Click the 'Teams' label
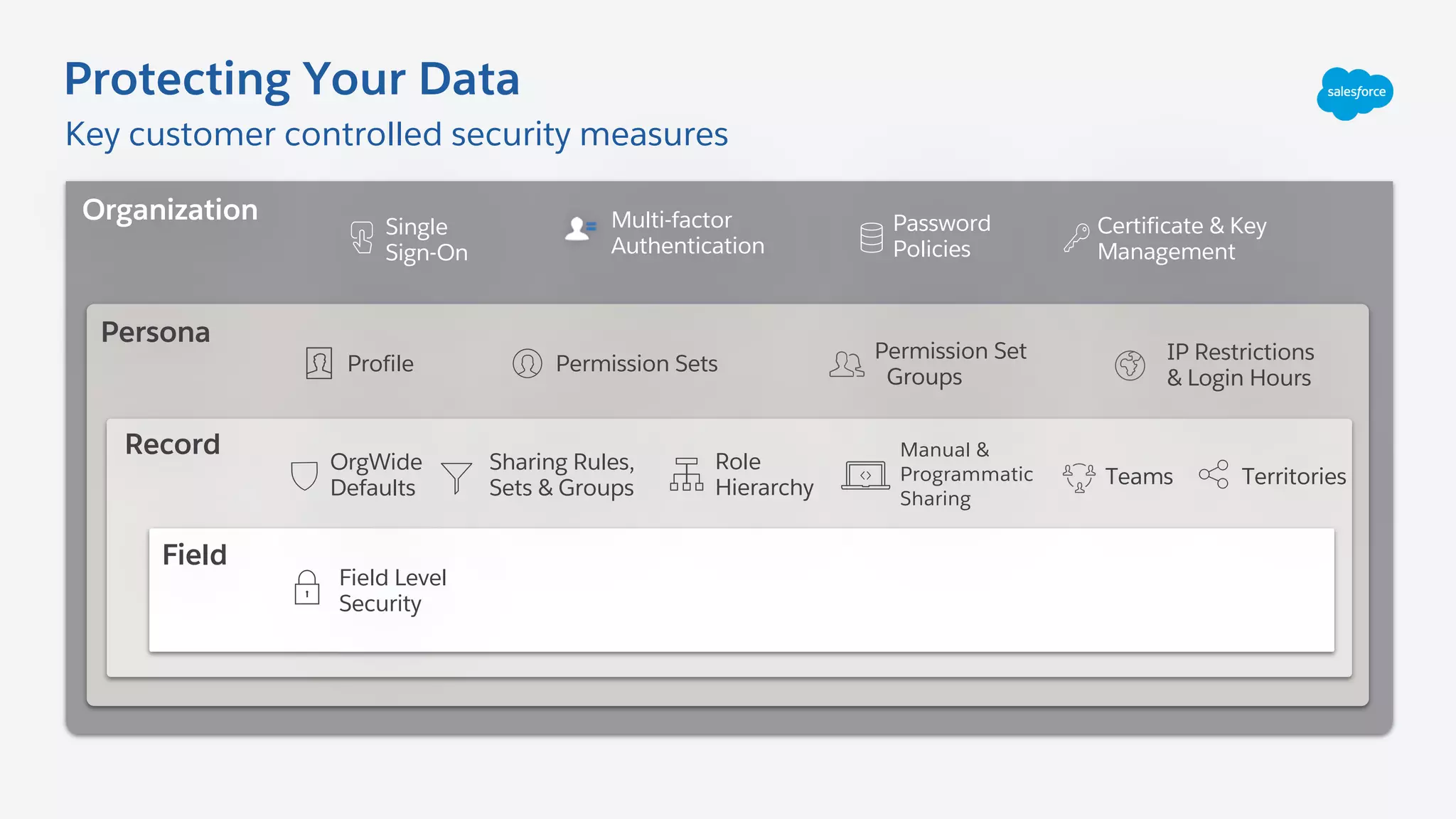This screenshot has height=819, width=1456. 1139,476
